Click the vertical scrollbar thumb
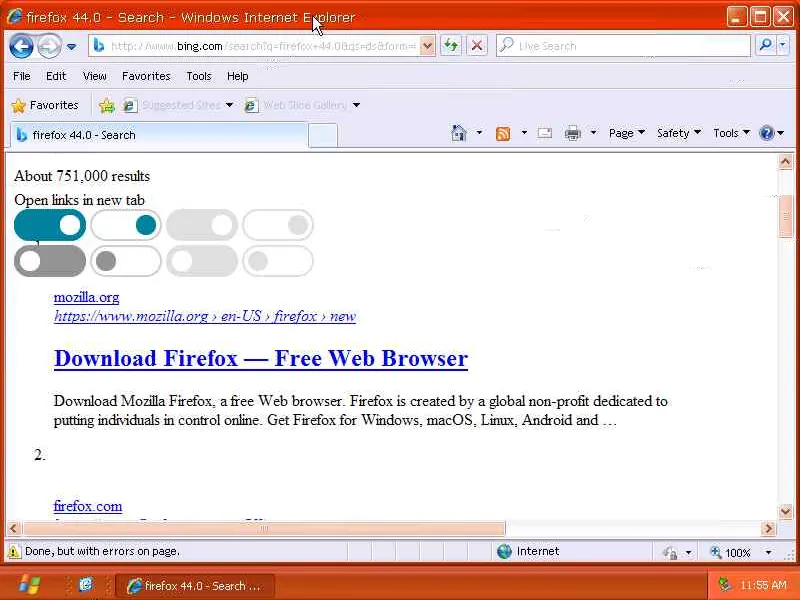This screenshot has height=600, width=800. click(785, 216)
